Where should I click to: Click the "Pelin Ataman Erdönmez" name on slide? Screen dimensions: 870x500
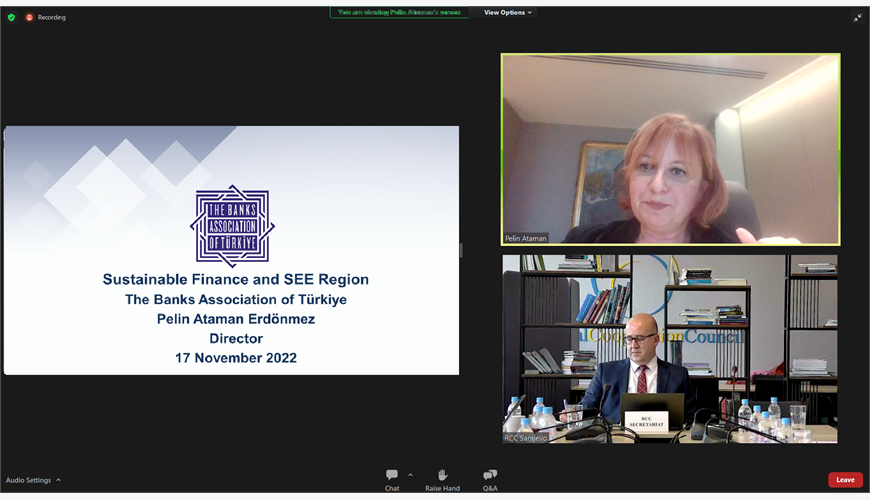[236, 319]
